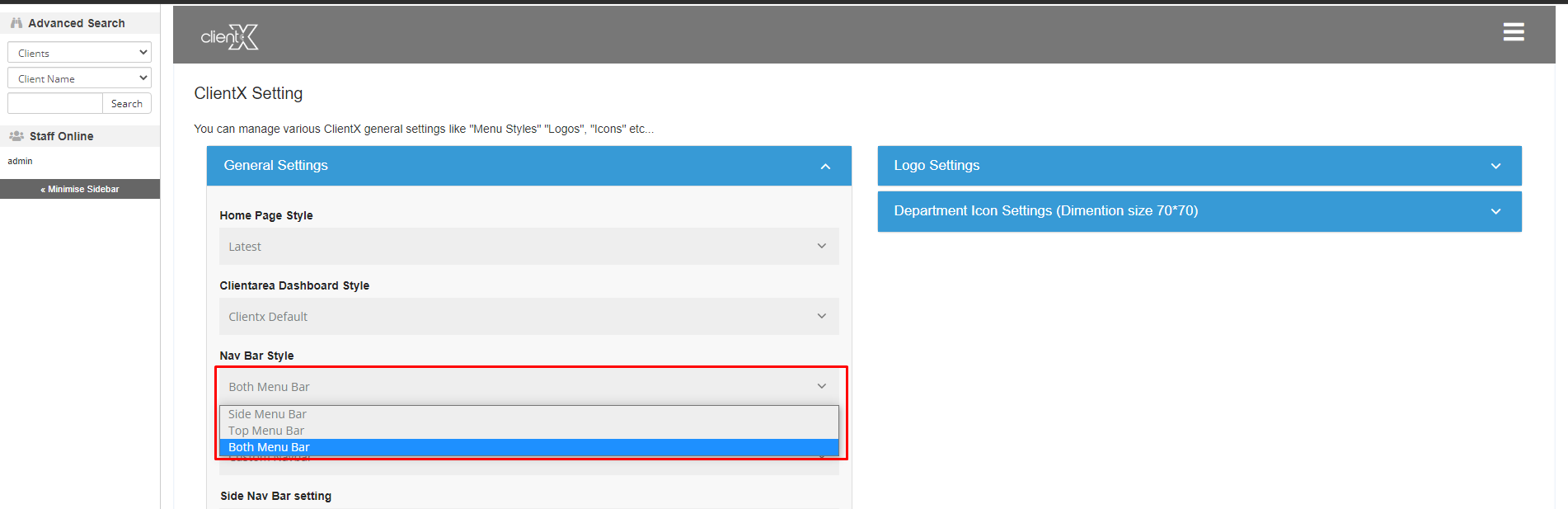This screenshot has width=1568, height=509.
Task: Click the Logo Settings panel title
Action: tap(937, 166)
